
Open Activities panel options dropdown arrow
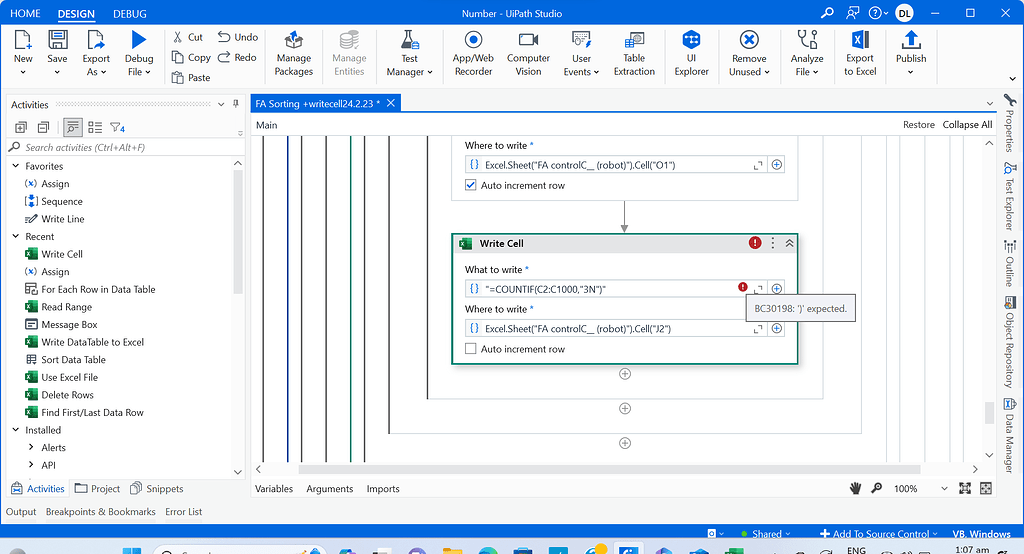coord(221,104)
